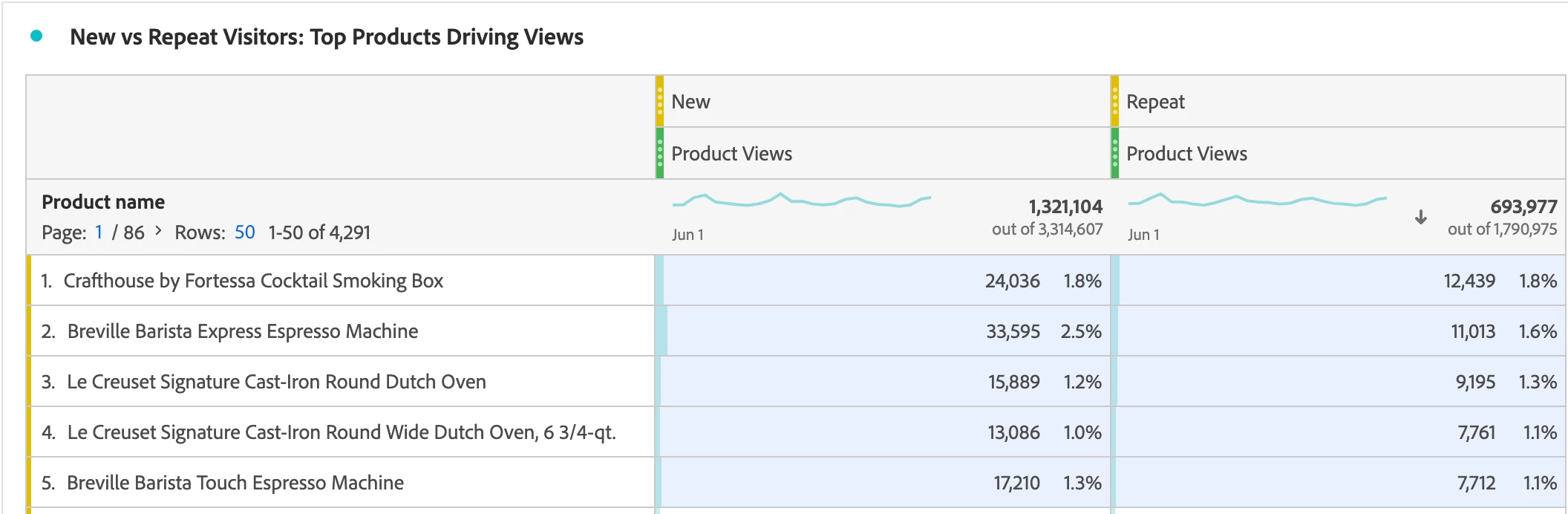Screen dimensions: 1568x514
Task: Select row Breville Barista Express Espresso Machine
Action: pos(341,331)
